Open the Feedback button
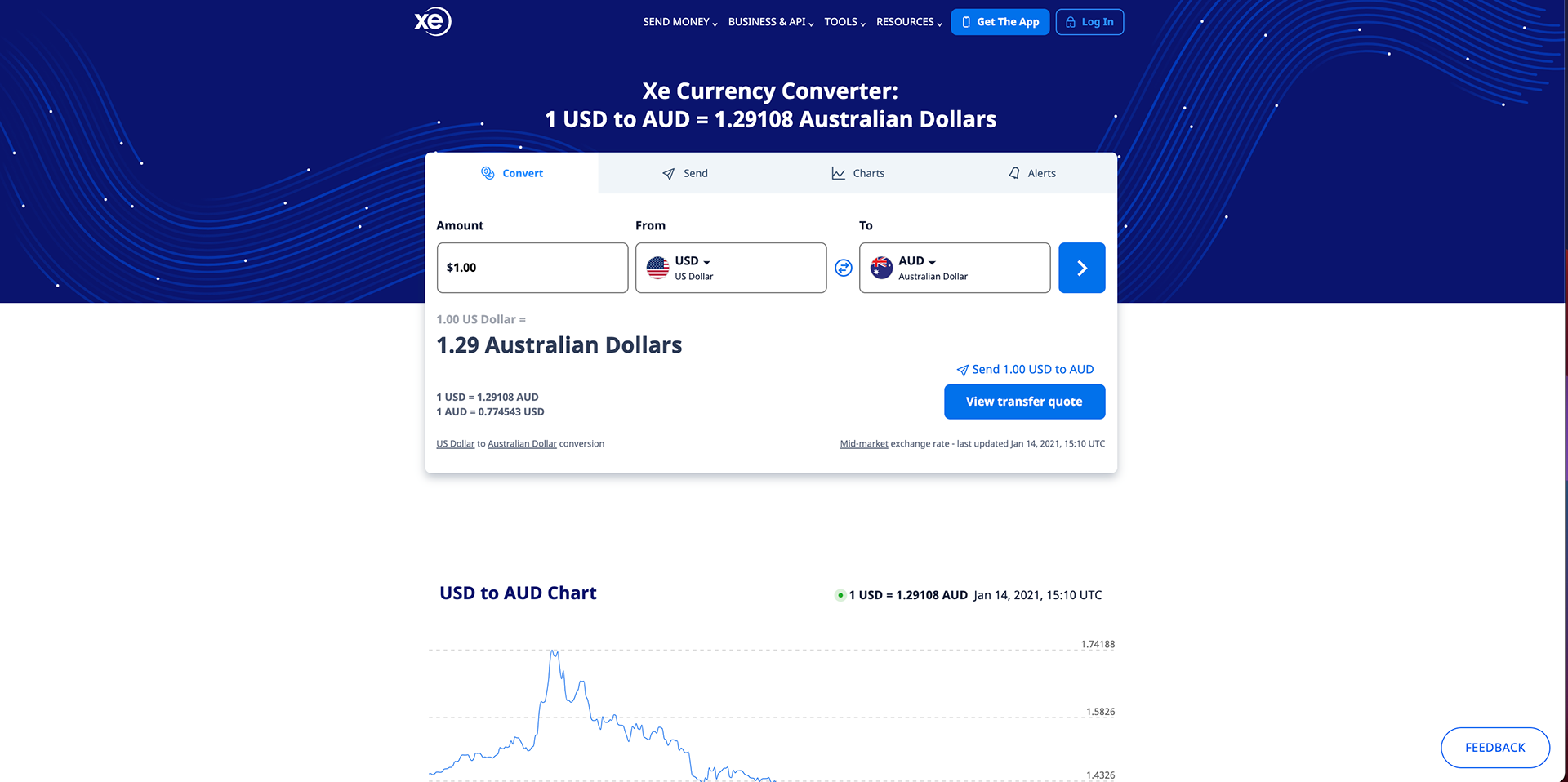Screen dimensions: 1568x782 (x=1494, y=748)
